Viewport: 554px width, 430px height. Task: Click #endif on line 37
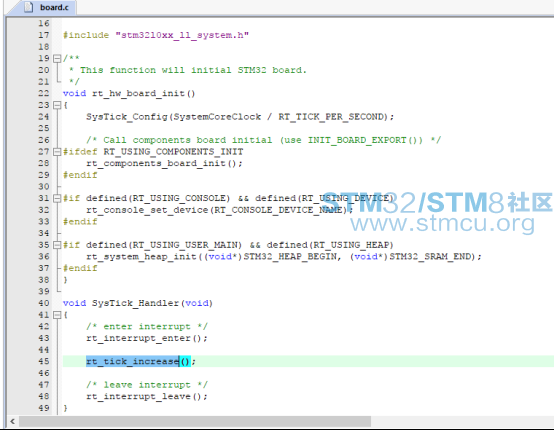click(80, 269)
